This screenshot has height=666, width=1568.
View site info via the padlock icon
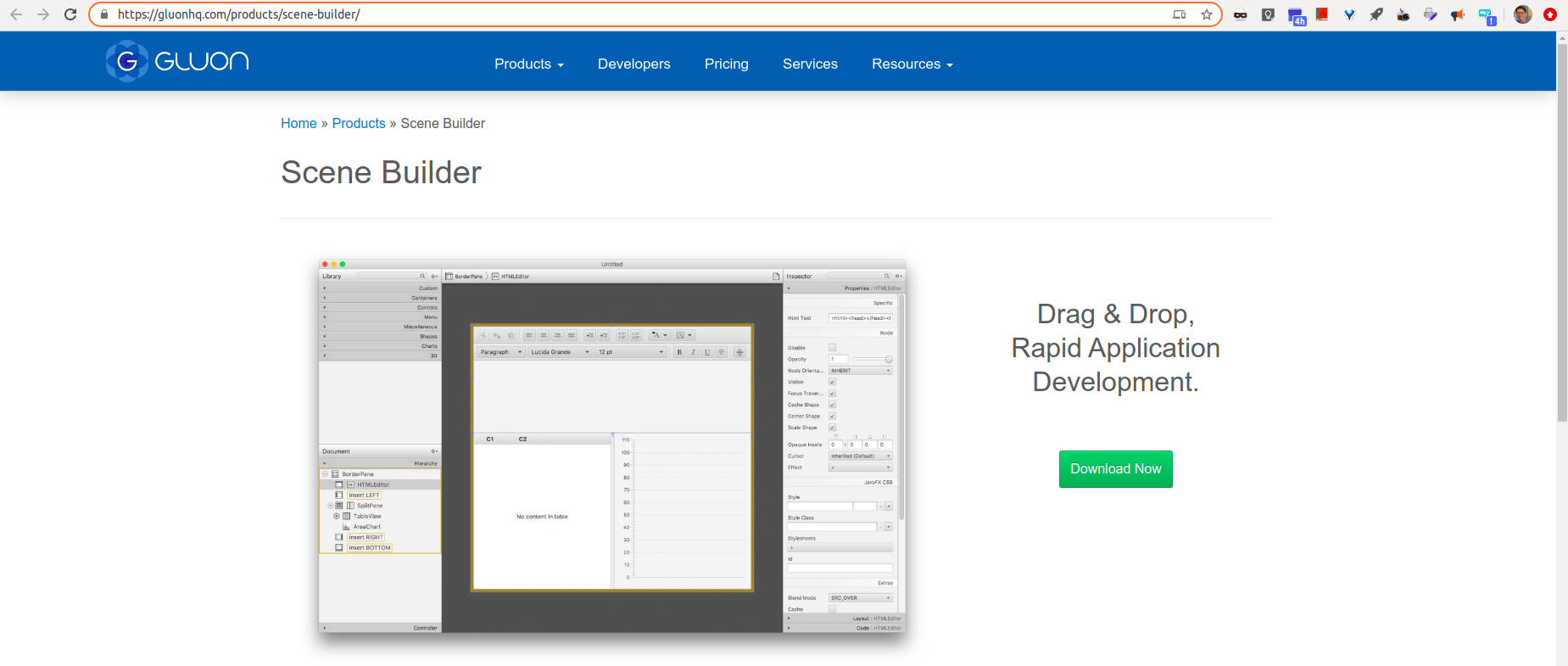click(x=104, y=14)
